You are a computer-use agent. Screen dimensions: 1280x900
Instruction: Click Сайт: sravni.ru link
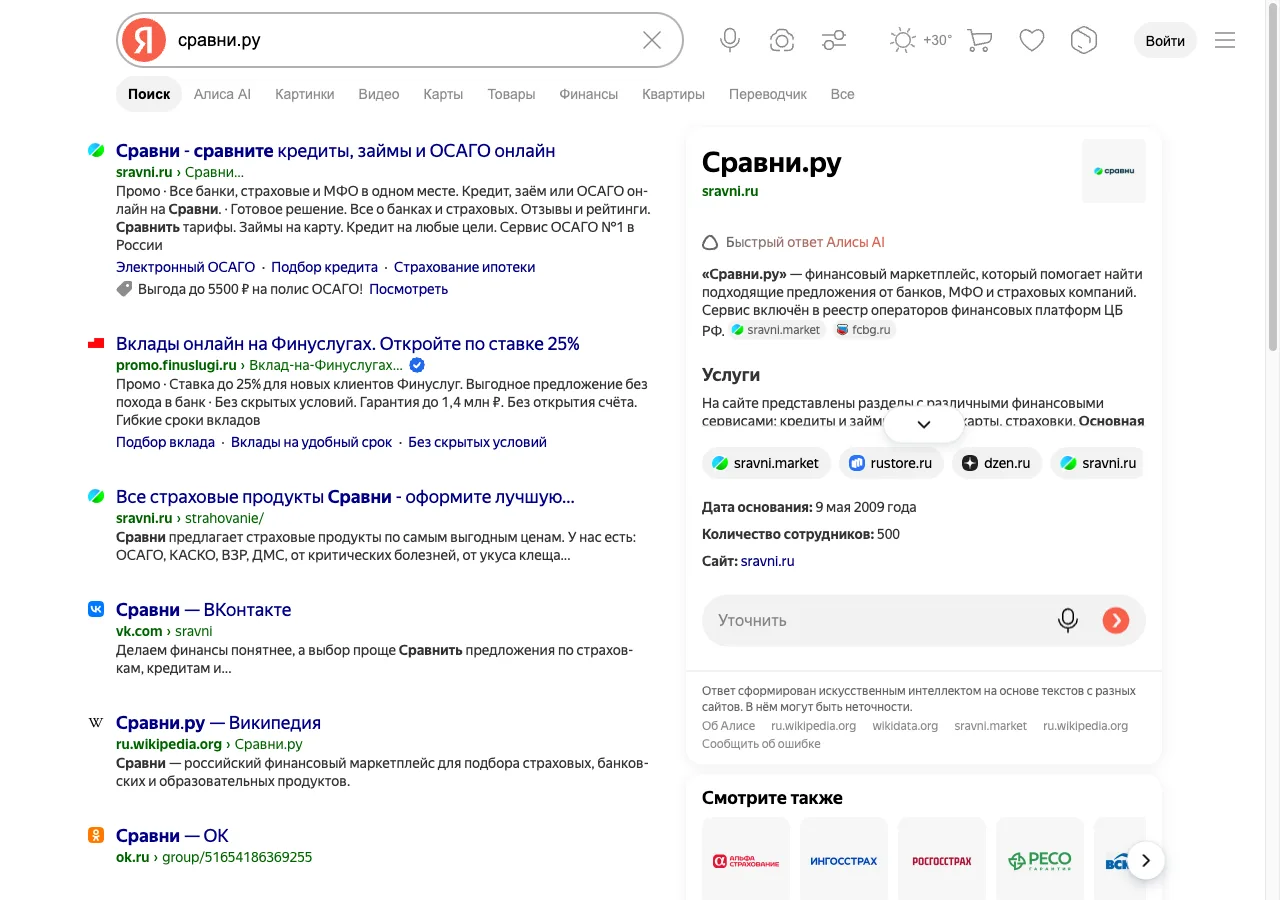[767, 561]
